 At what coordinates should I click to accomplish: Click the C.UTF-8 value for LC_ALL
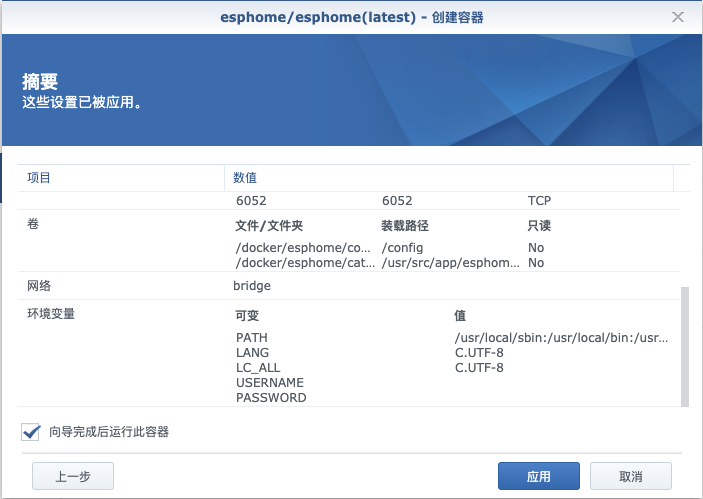(479, 368)
